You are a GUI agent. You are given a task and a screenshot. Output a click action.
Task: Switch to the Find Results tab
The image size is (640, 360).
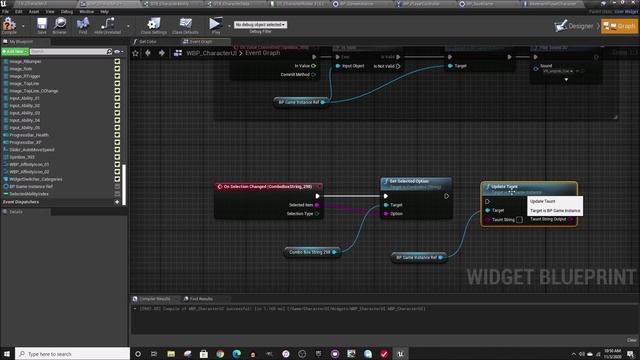click(x=201, y=299)
